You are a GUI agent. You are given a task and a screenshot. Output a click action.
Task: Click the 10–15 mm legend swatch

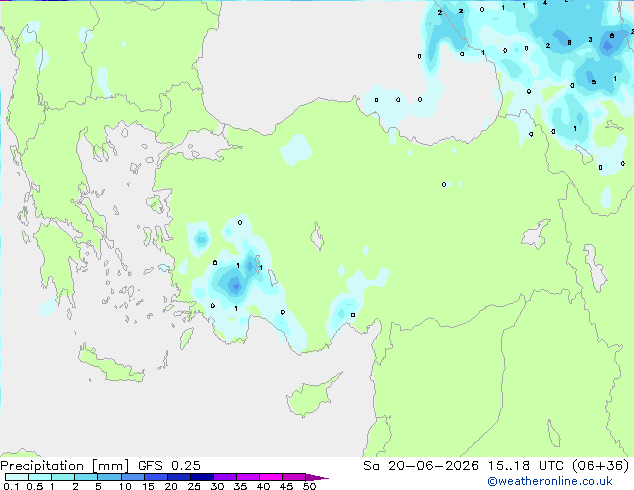(132, 477)
